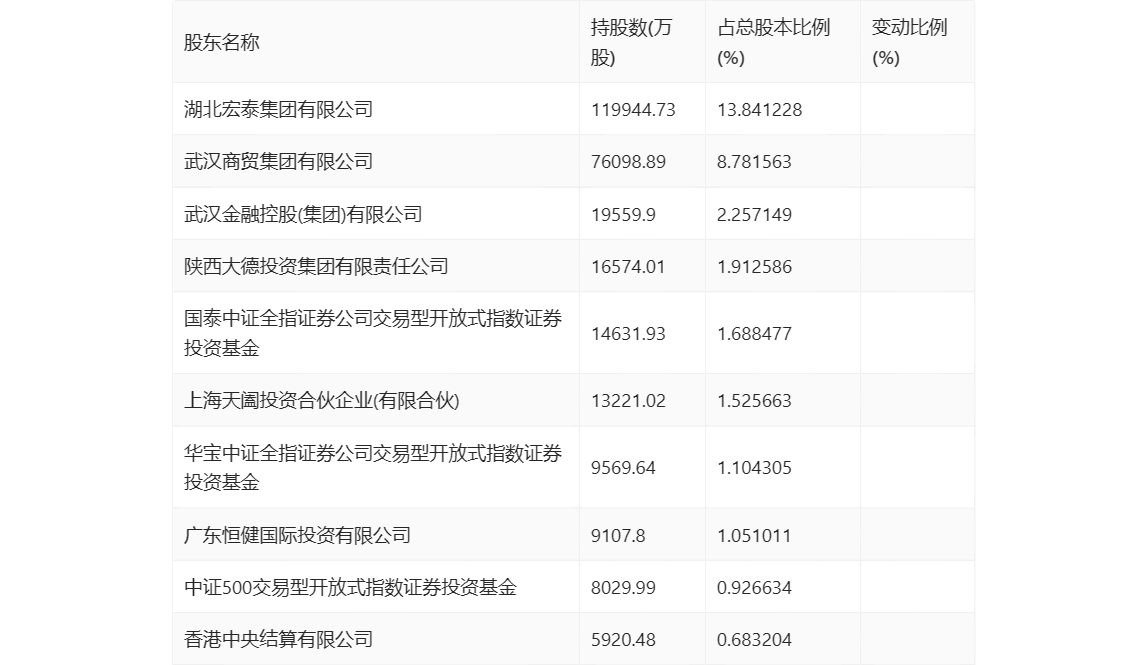Select the holding value 14631.93
Viewport: 1148px width, 665px height.
pyautogui.click(x=628, y=334)
